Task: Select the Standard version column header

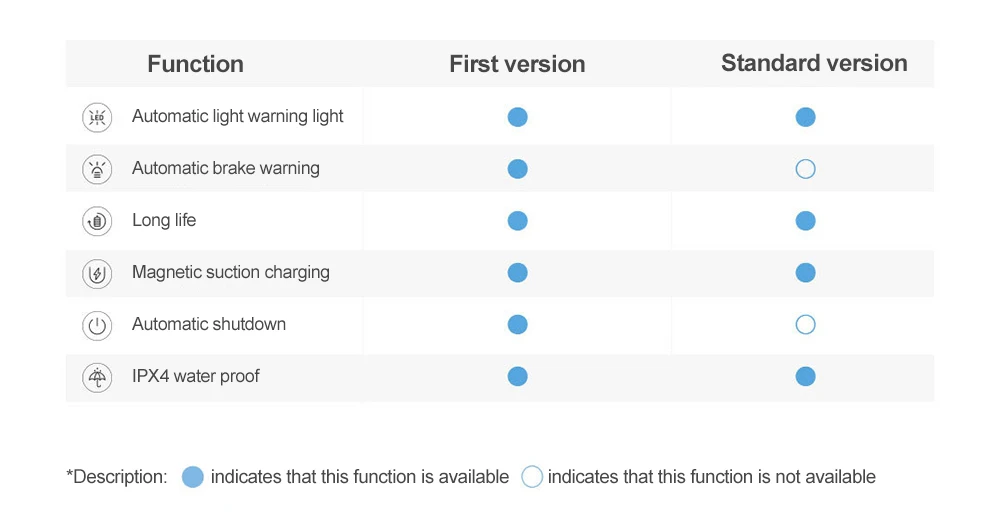Action: [x=814, y=63]
